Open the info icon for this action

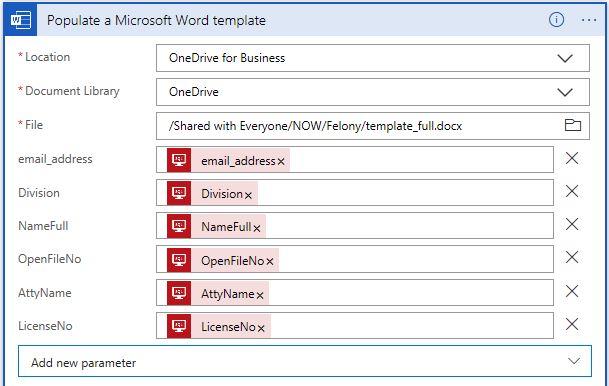(556, 19)
